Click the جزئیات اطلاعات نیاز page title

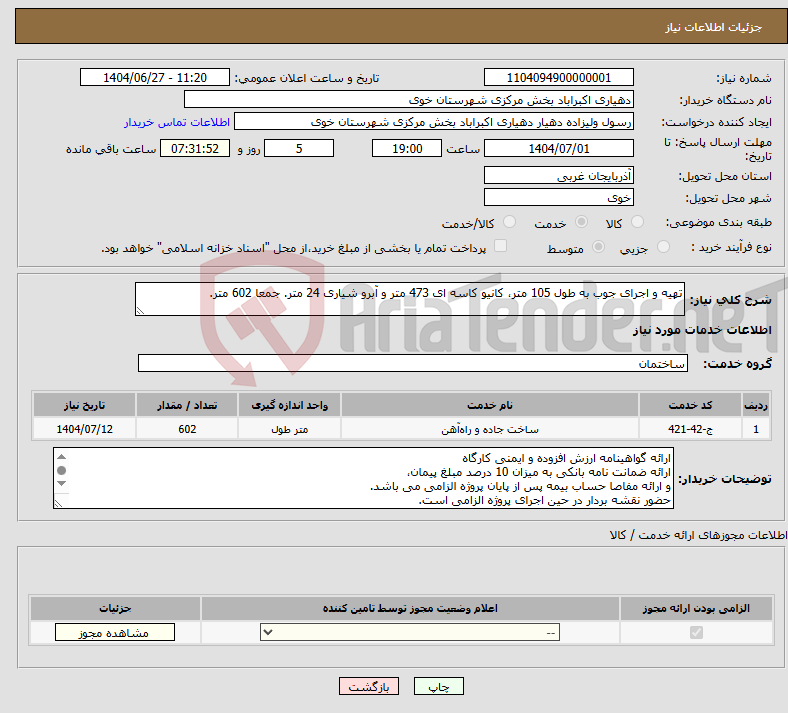(714, 27)
